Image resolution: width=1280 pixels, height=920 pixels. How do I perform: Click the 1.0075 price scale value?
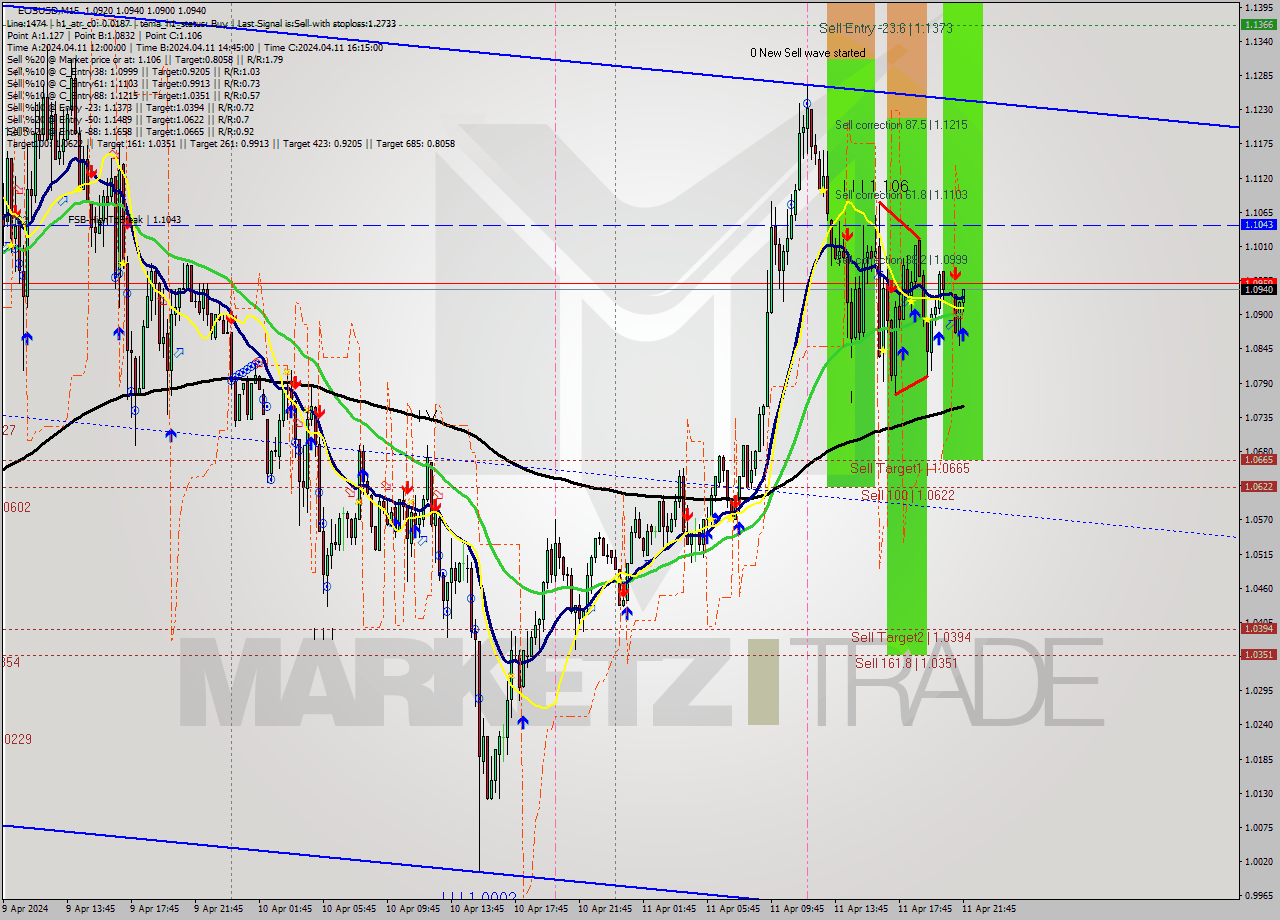[1258, 827]
